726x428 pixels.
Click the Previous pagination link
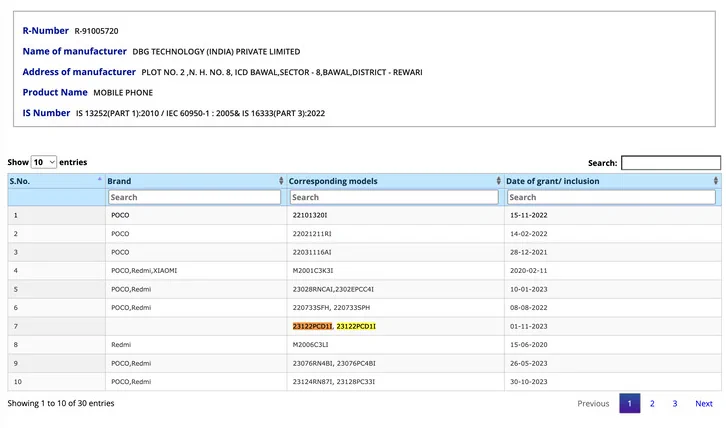pos(593,403)
